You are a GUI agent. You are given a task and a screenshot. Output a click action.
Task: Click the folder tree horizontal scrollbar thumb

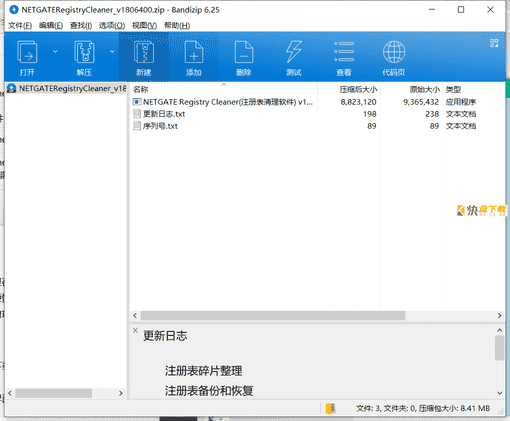pos(53,393)
